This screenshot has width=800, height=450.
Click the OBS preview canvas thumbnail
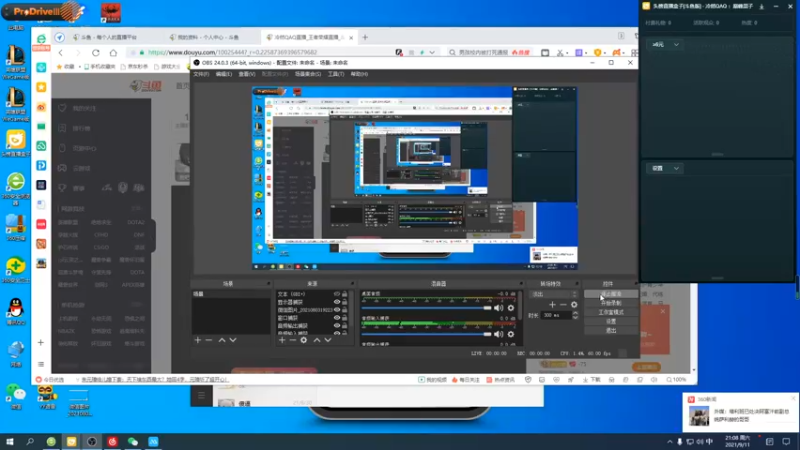415,178
